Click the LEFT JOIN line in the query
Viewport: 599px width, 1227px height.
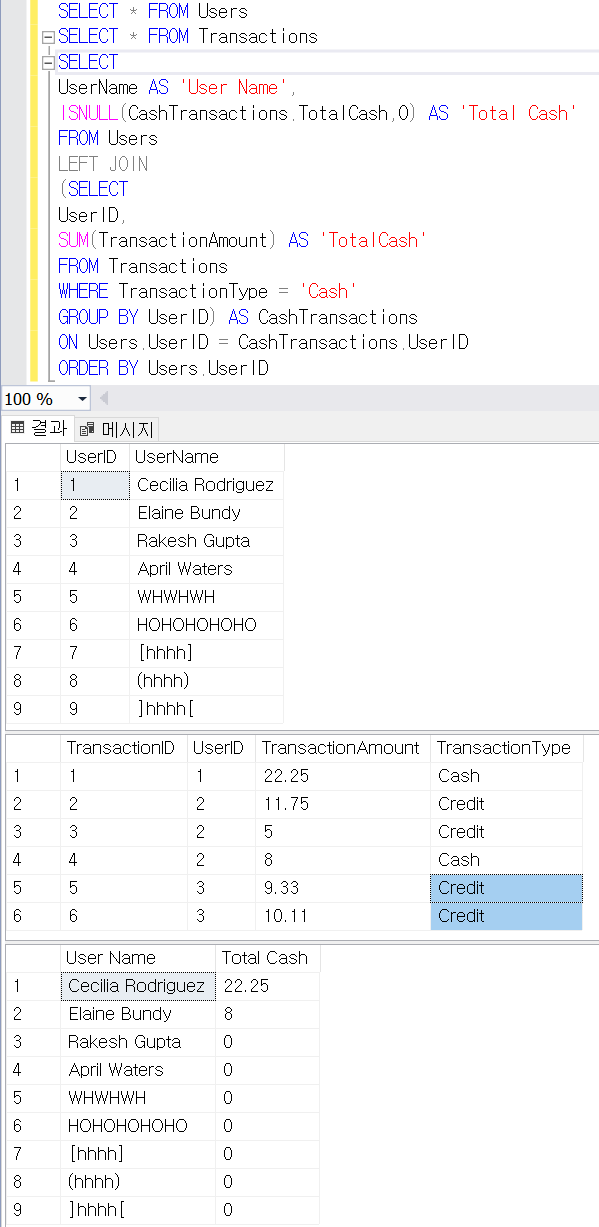coord(103,164)
